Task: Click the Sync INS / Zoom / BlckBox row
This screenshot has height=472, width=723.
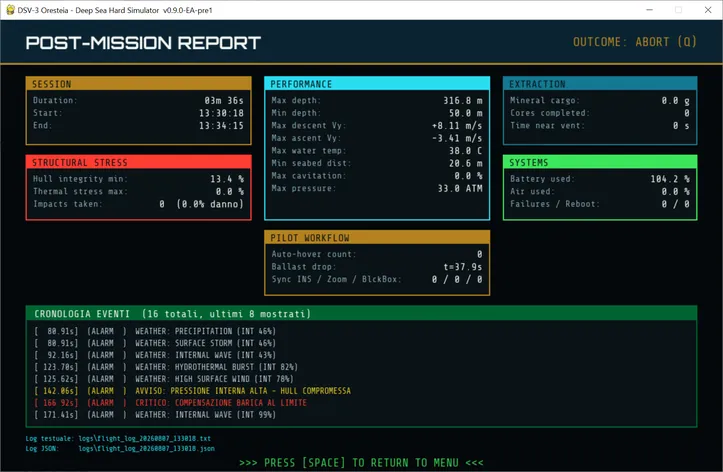Action: tap(377, 279)
